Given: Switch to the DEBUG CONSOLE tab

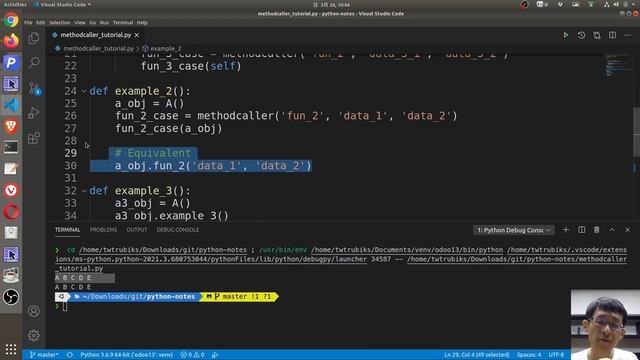Looking at the screenshot, I should (x=178, y=230).
